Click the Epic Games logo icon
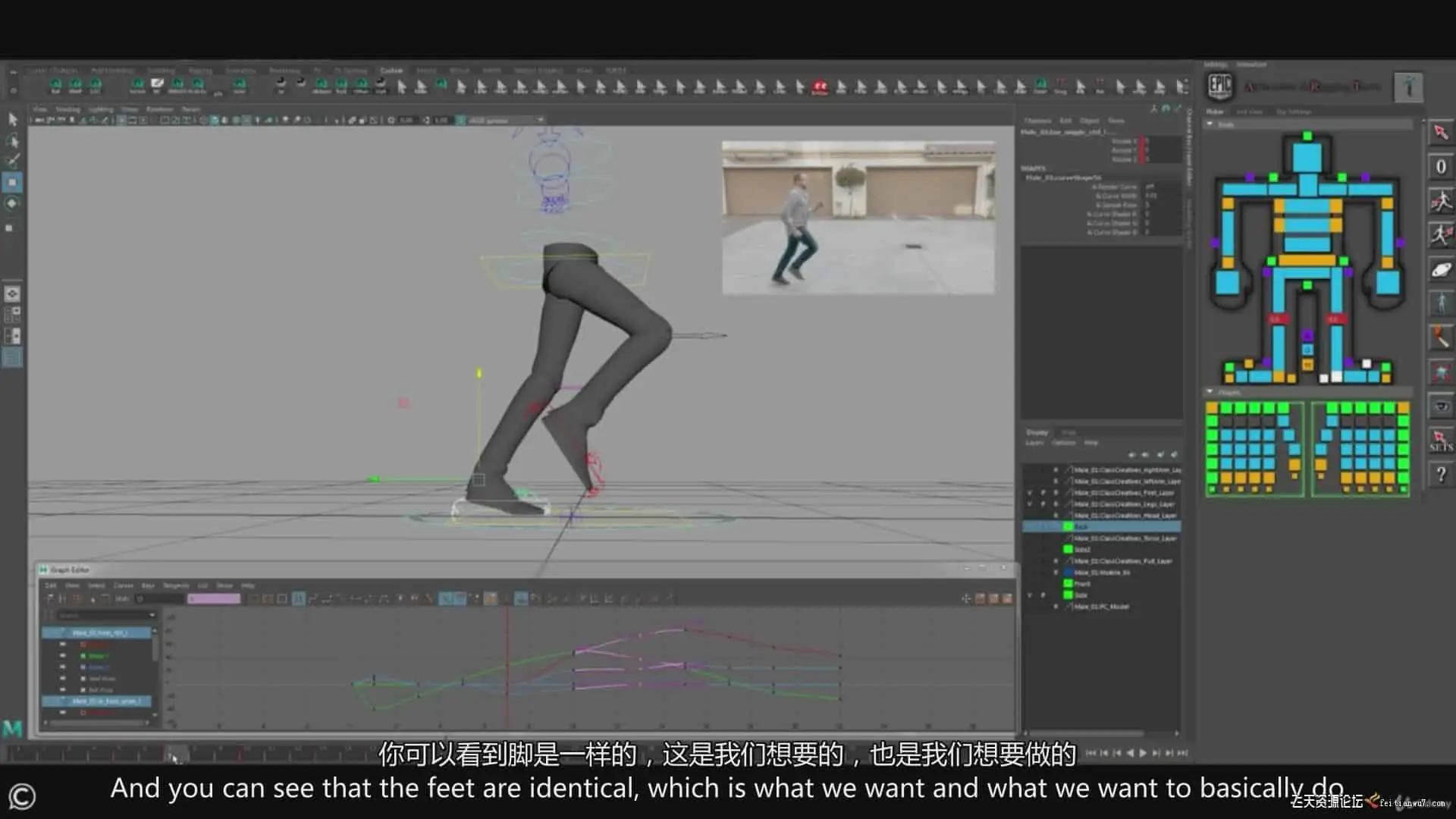Image resolution: width=1456 pixels, height=819 pixels. point(1219,86)
